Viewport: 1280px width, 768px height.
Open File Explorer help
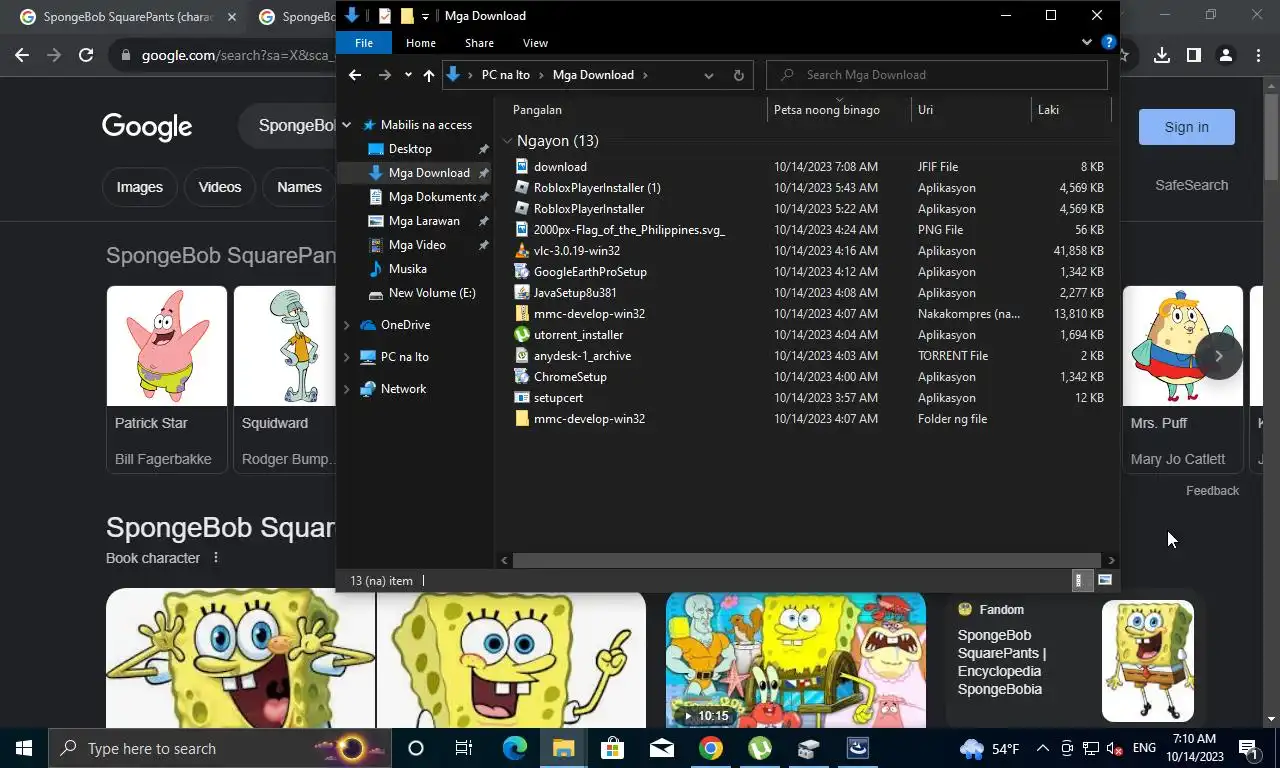click(x=1108, y=43)
